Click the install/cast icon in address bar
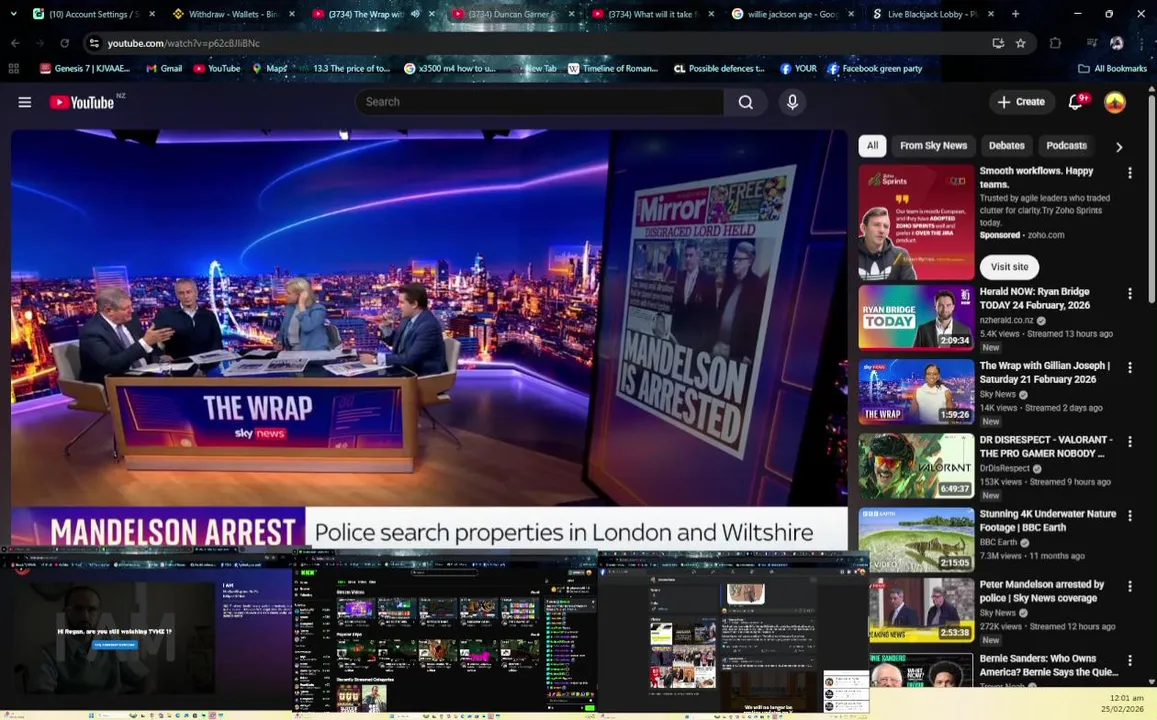Screen dimensions: 1157x720 pos(998,43)
